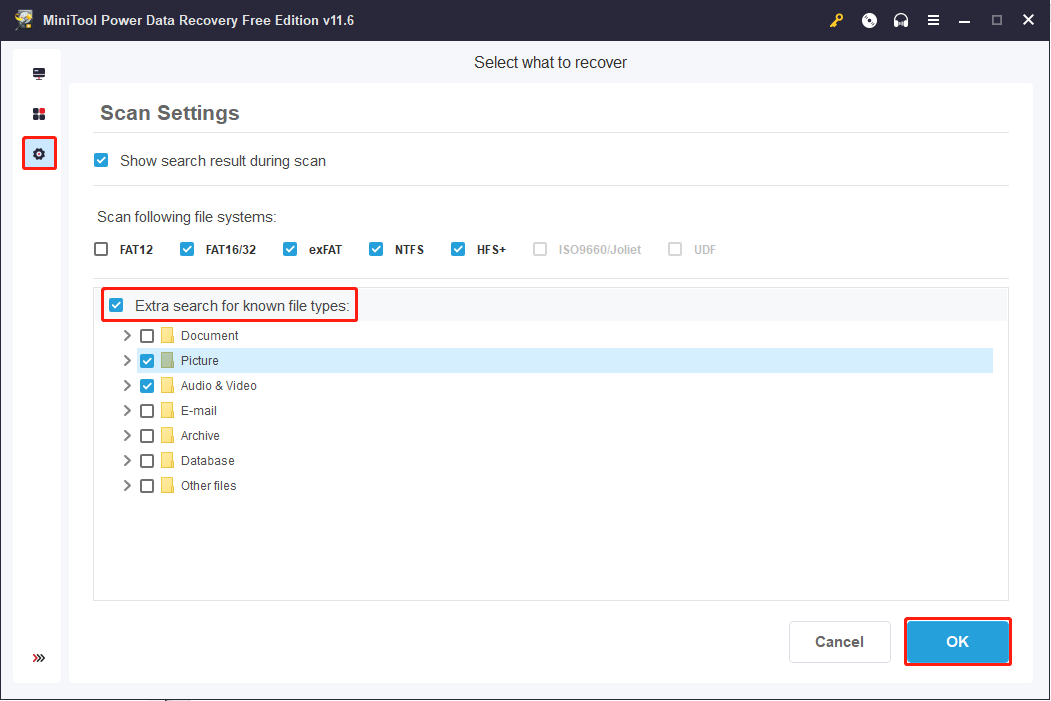
Task: Expand the Database tree node
Action: (x=127, y=460)
